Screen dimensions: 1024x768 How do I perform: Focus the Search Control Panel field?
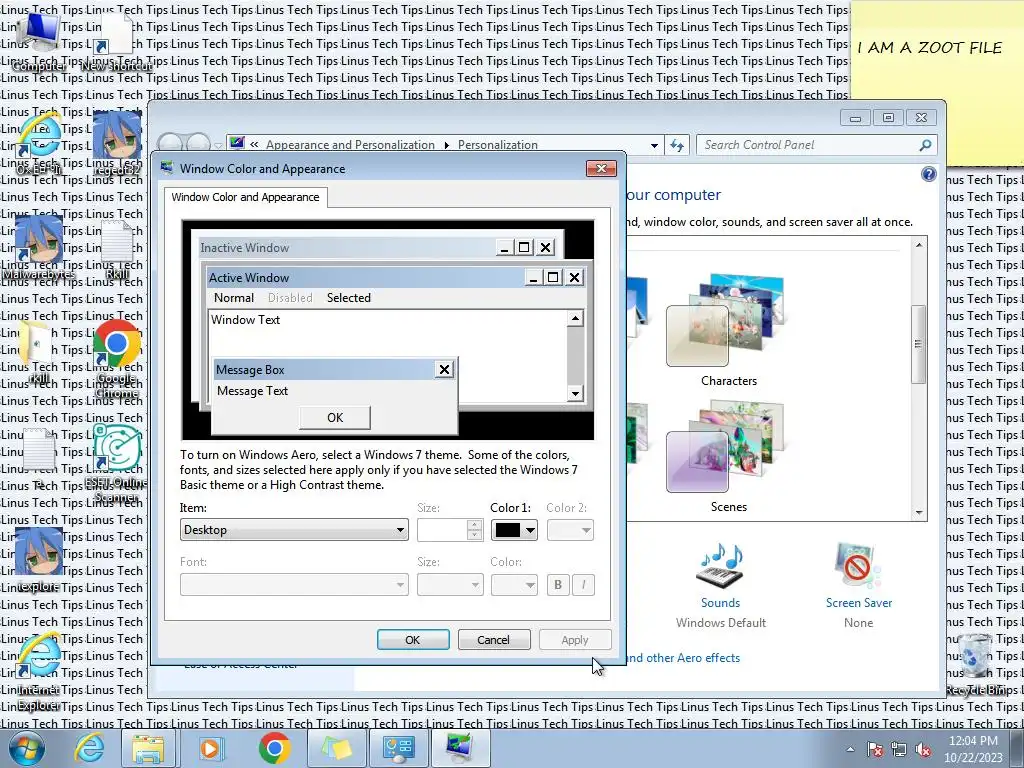click(x=808, y=145)
